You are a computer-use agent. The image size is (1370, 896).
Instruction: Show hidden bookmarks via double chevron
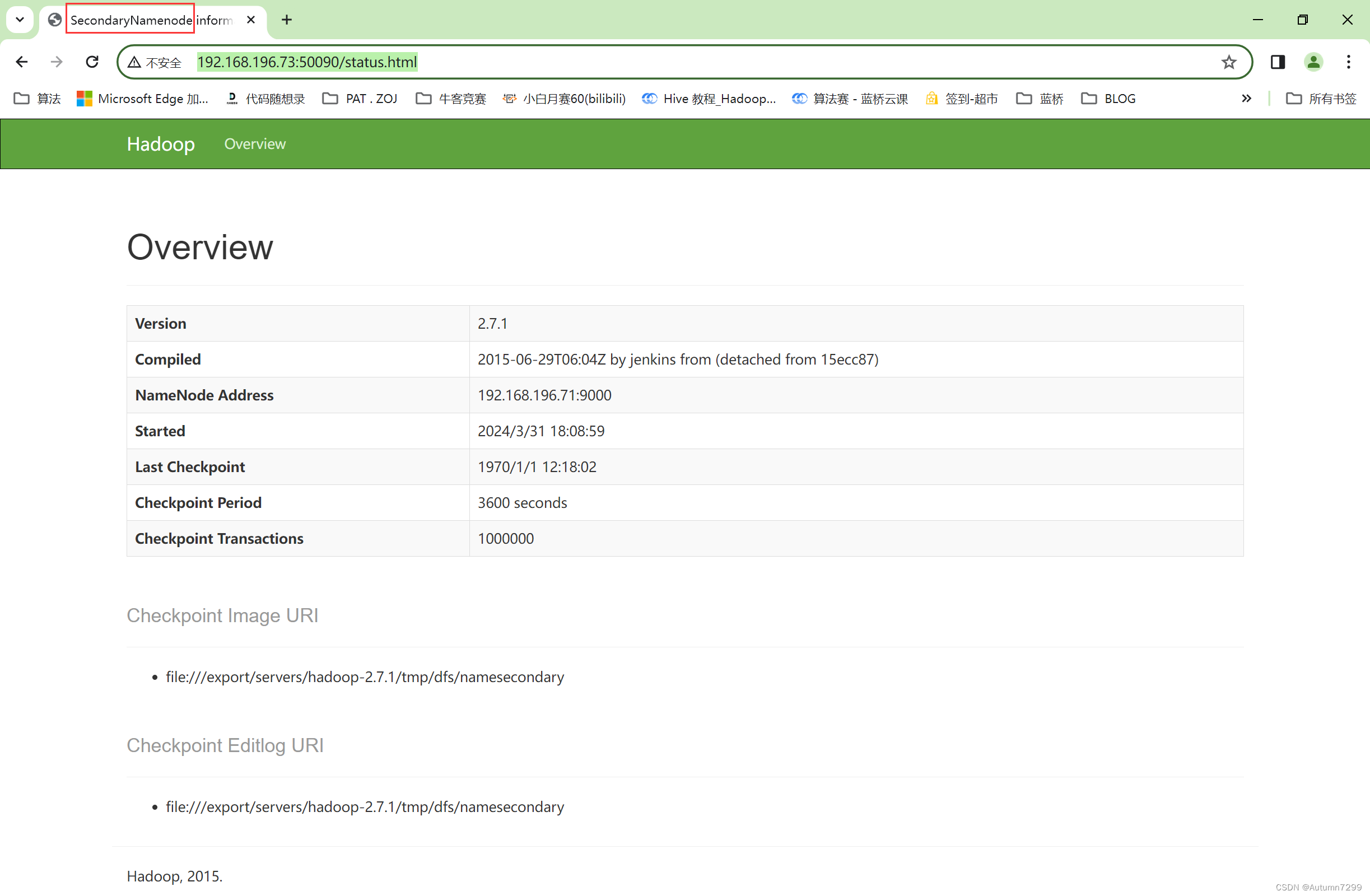coord(1246,99)
